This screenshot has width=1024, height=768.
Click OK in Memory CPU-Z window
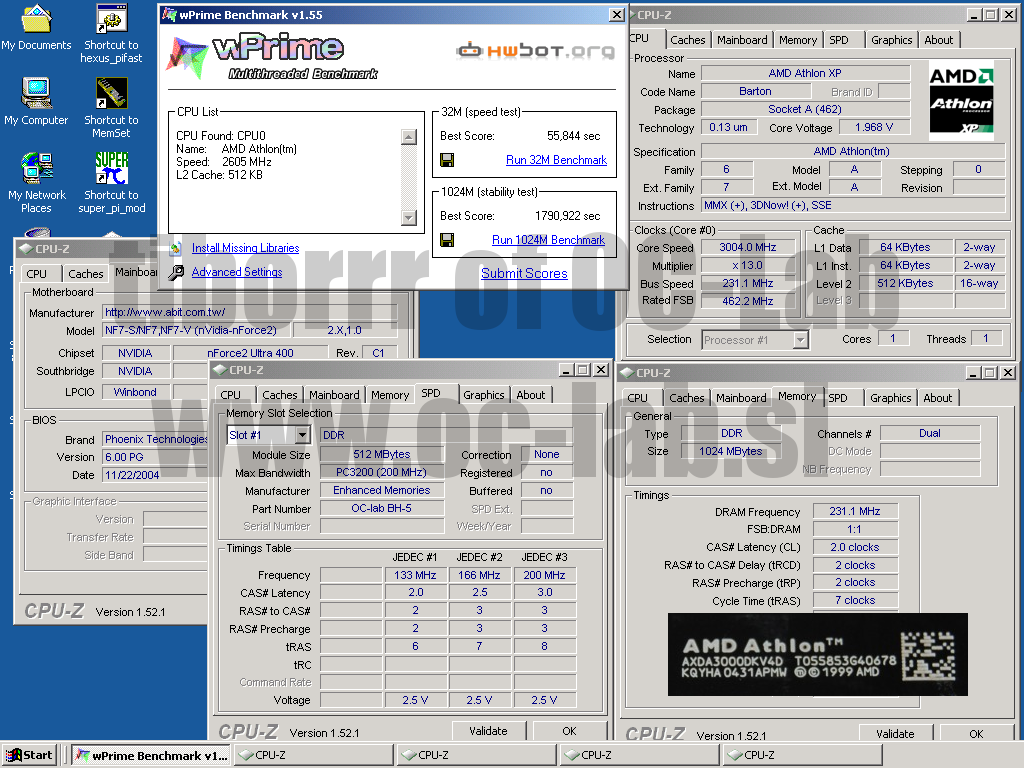click(976, 733)
